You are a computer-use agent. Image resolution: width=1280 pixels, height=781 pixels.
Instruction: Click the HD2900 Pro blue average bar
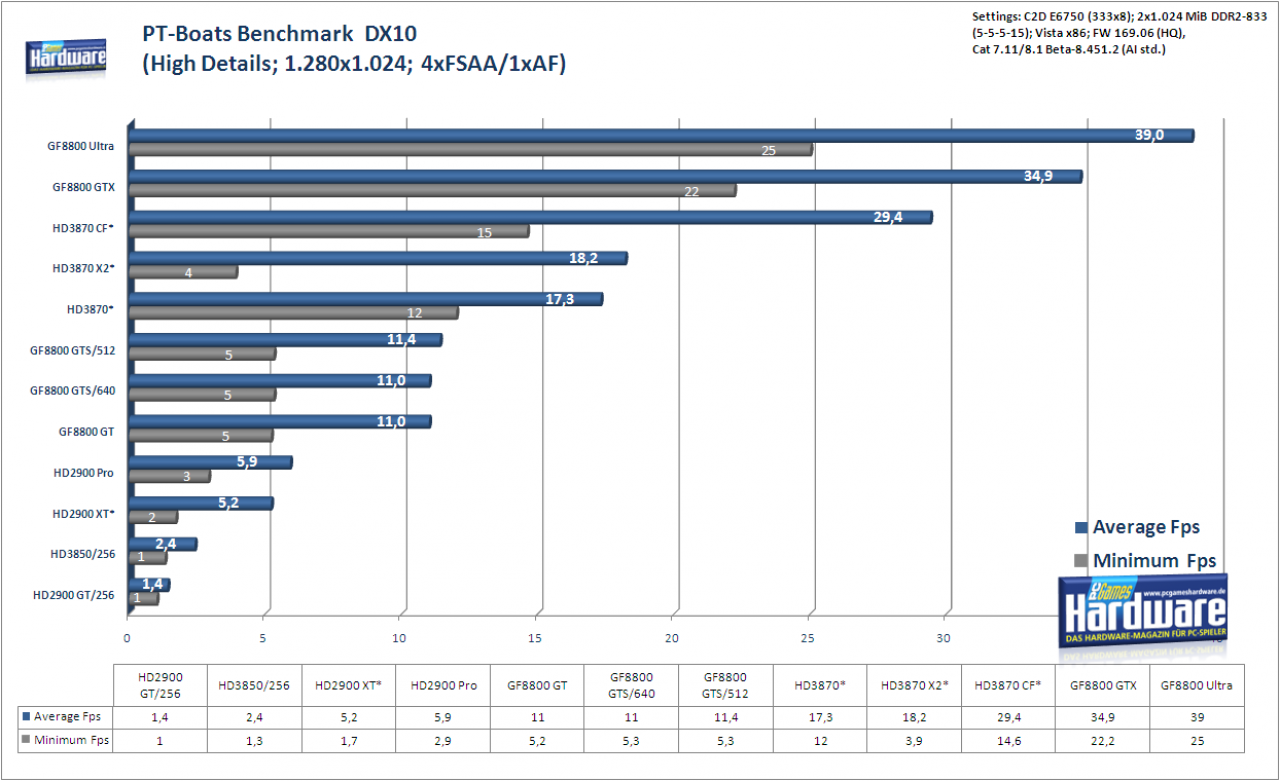tap(210, 462)
